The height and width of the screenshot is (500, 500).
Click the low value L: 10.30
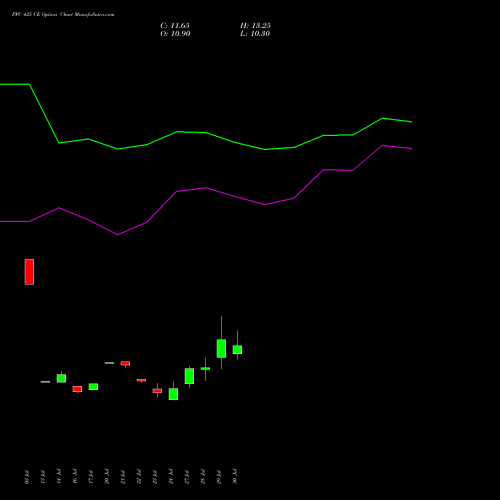255,34
